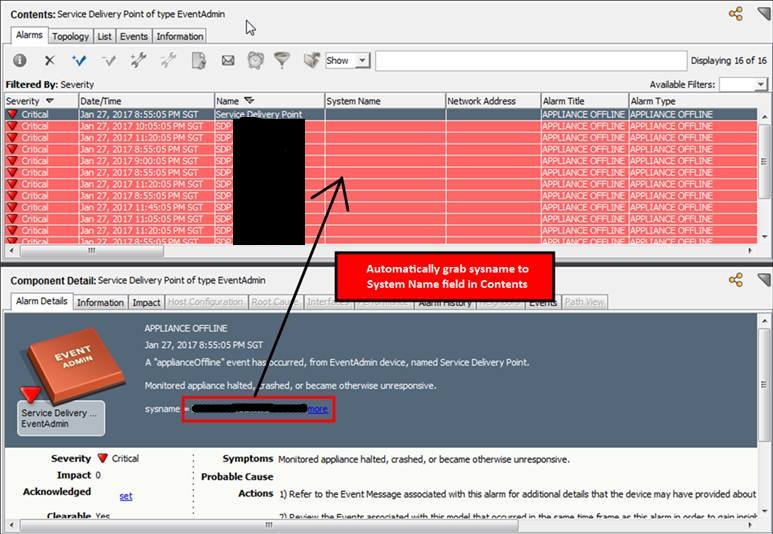The image size is (773, 534).
Task: Click the unassign troubleshooter wrench icon
Action: (168, 60)
